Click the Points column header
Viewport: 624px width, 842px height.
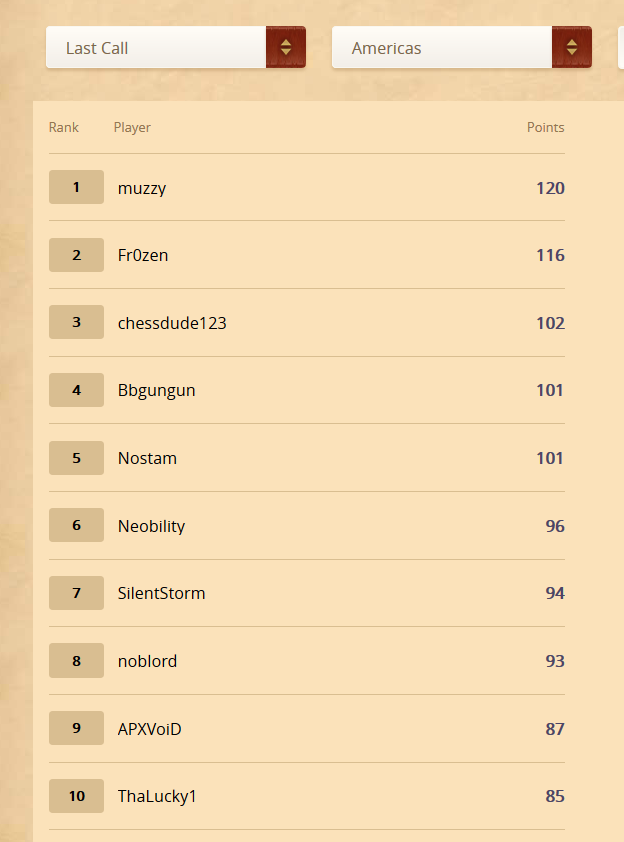click(545, 128)
